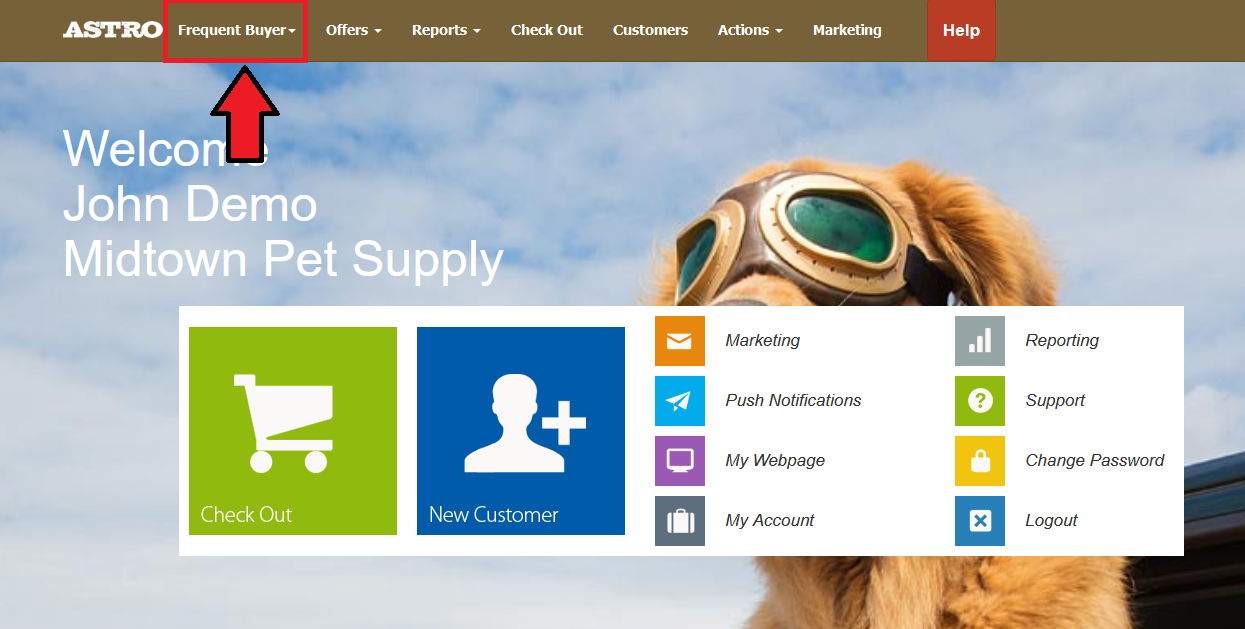The height and width of the screenshot is (629, 1245).
Task: Expand the Offers dropdown in navbar
Action: pyautogui.click(x=354, y=31)
